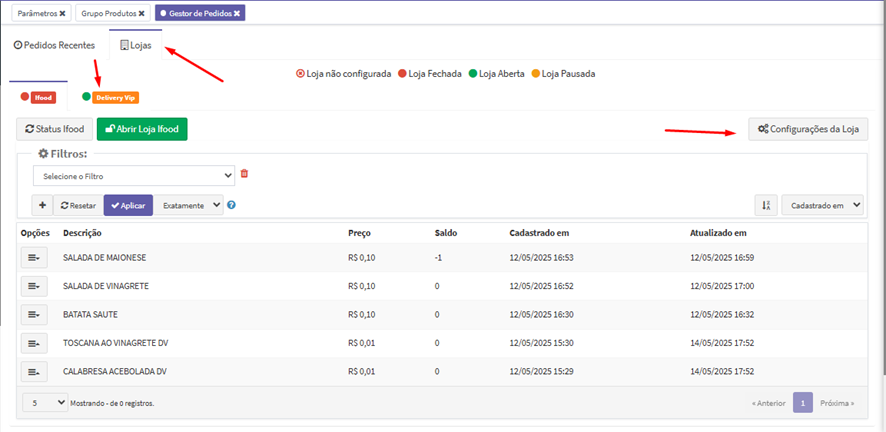Toggle sort order with the A-Z icon

coord(765,205)
